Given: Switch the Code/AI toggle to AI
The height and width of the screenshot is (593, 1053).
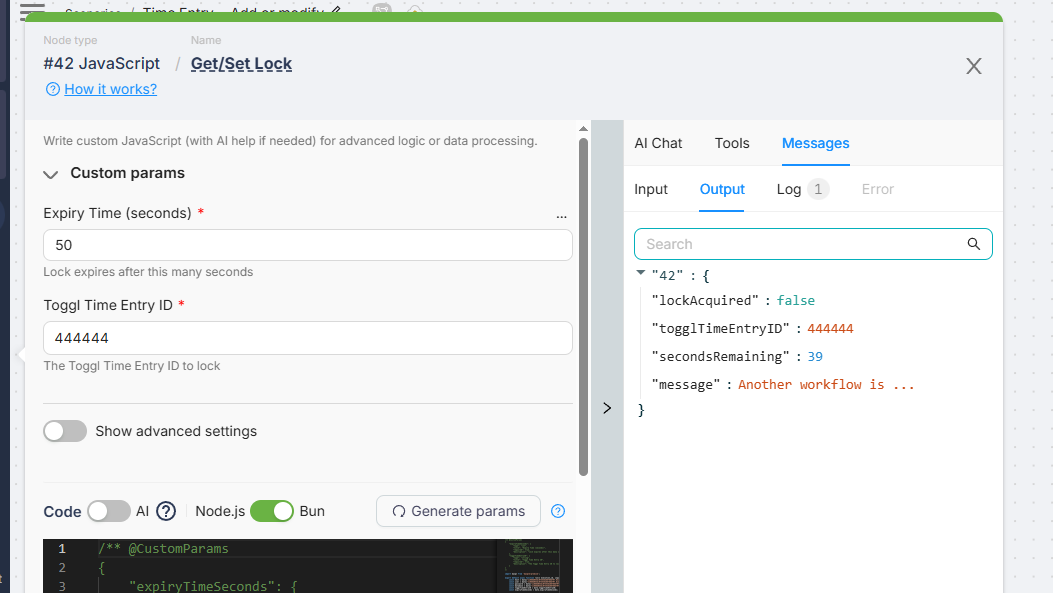Looking at the screenshot, I should [108, 511].
